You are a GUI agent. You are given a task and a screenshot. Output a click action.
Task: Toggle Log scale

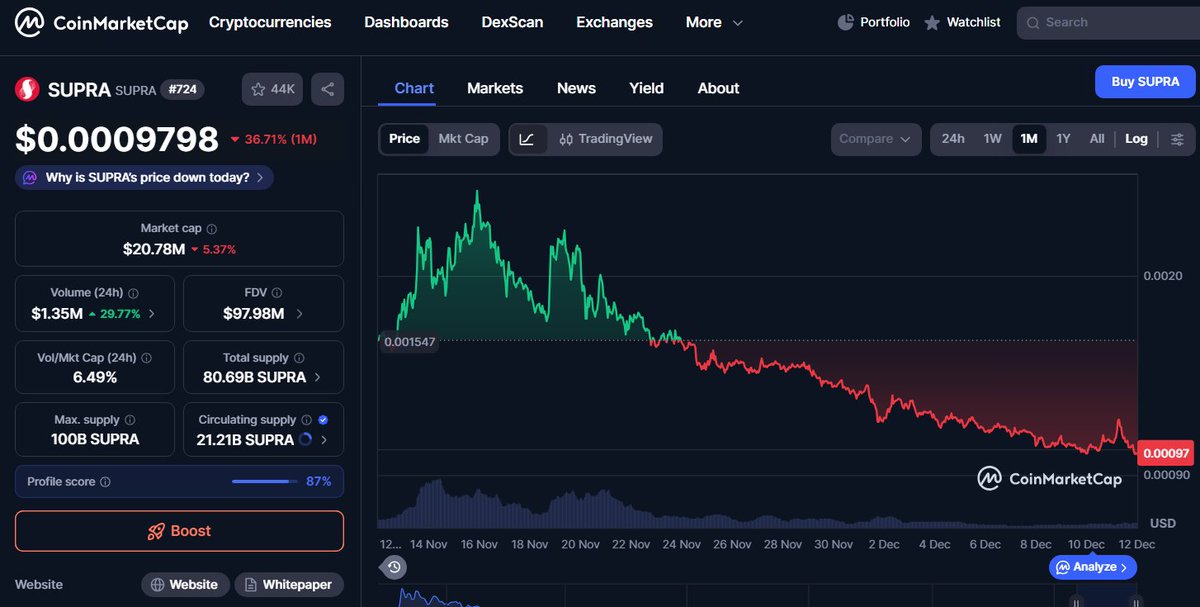tap(1136, 139)
